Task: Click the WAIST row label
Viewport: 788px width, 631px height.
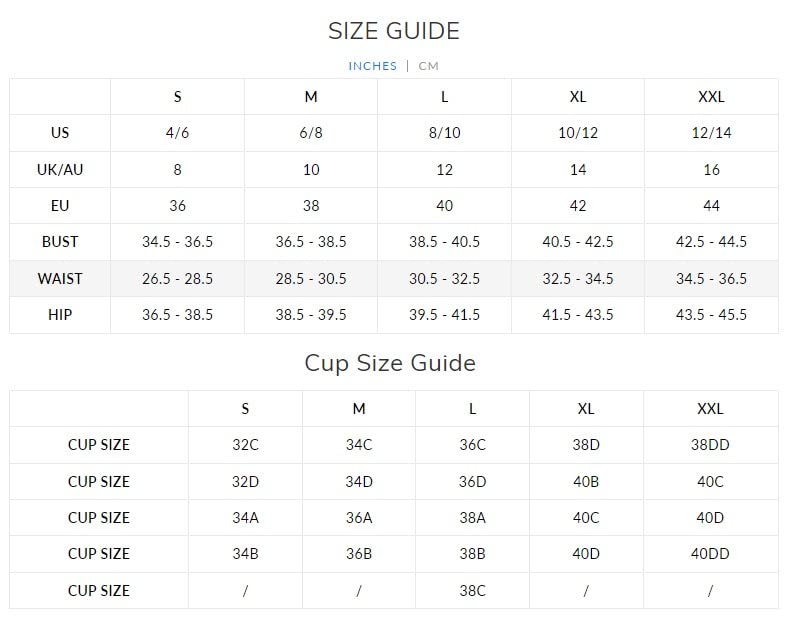Action: (59, 278)
